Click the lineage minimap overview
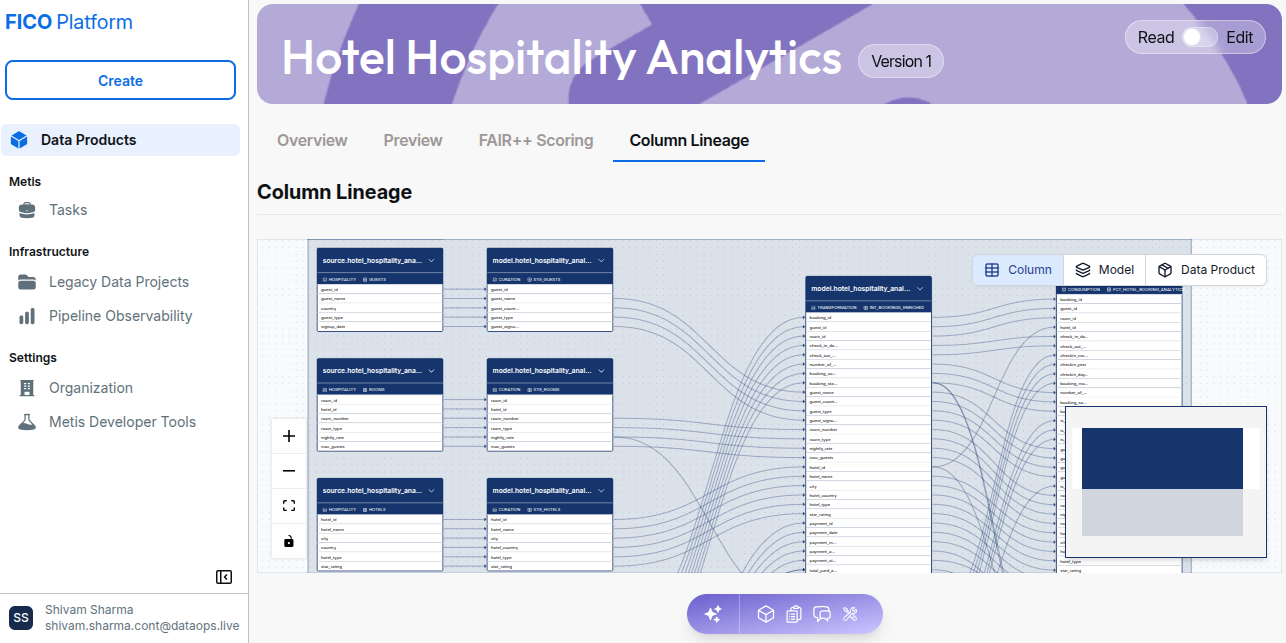The height and width of the screenshot is (643, 1286). click(1166, 482)
